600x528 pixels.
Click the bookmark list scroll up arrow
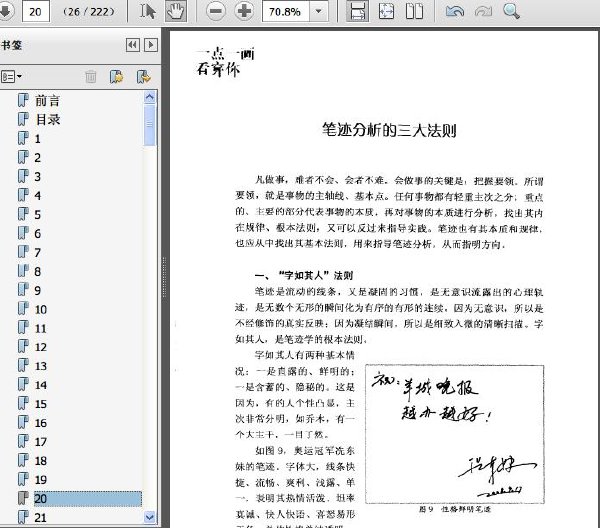tap(150, 97)
